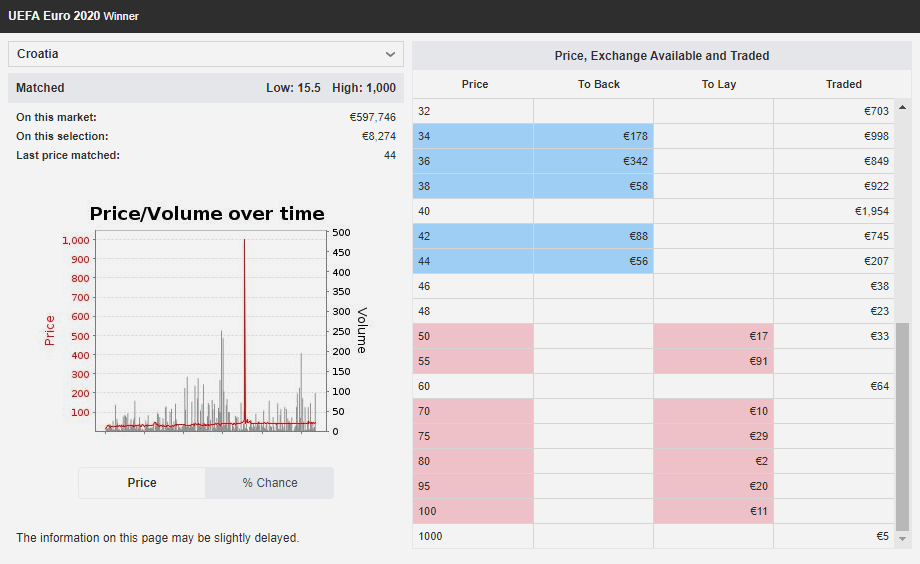The width and height of the screenshot is (920, 564).
Task: Click the price 34 cell
Action: coord(473,136)
